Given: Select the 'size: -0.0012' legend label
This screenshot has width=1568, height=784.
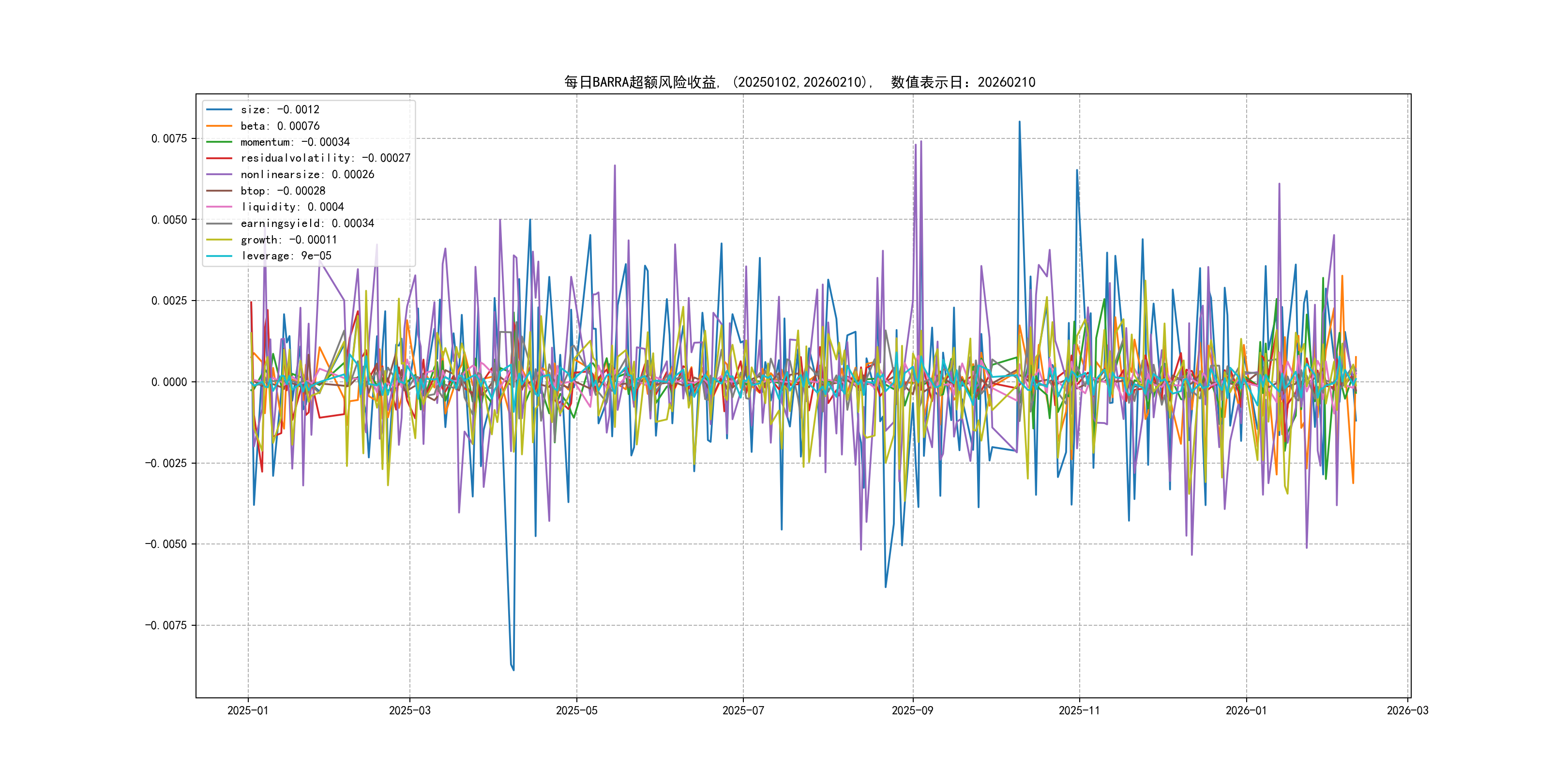Looking at the screenshot, I should [x=279, y=109].
